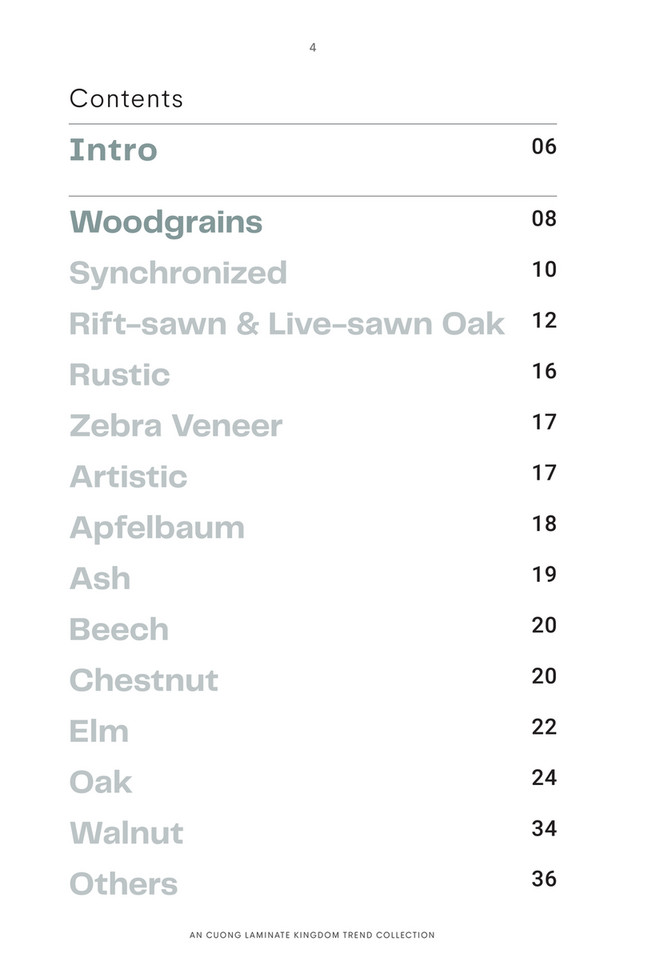Jump to the Walnut section
This screenshot has height=969, width=660.
pyautogui.click(x=127, y=834)
